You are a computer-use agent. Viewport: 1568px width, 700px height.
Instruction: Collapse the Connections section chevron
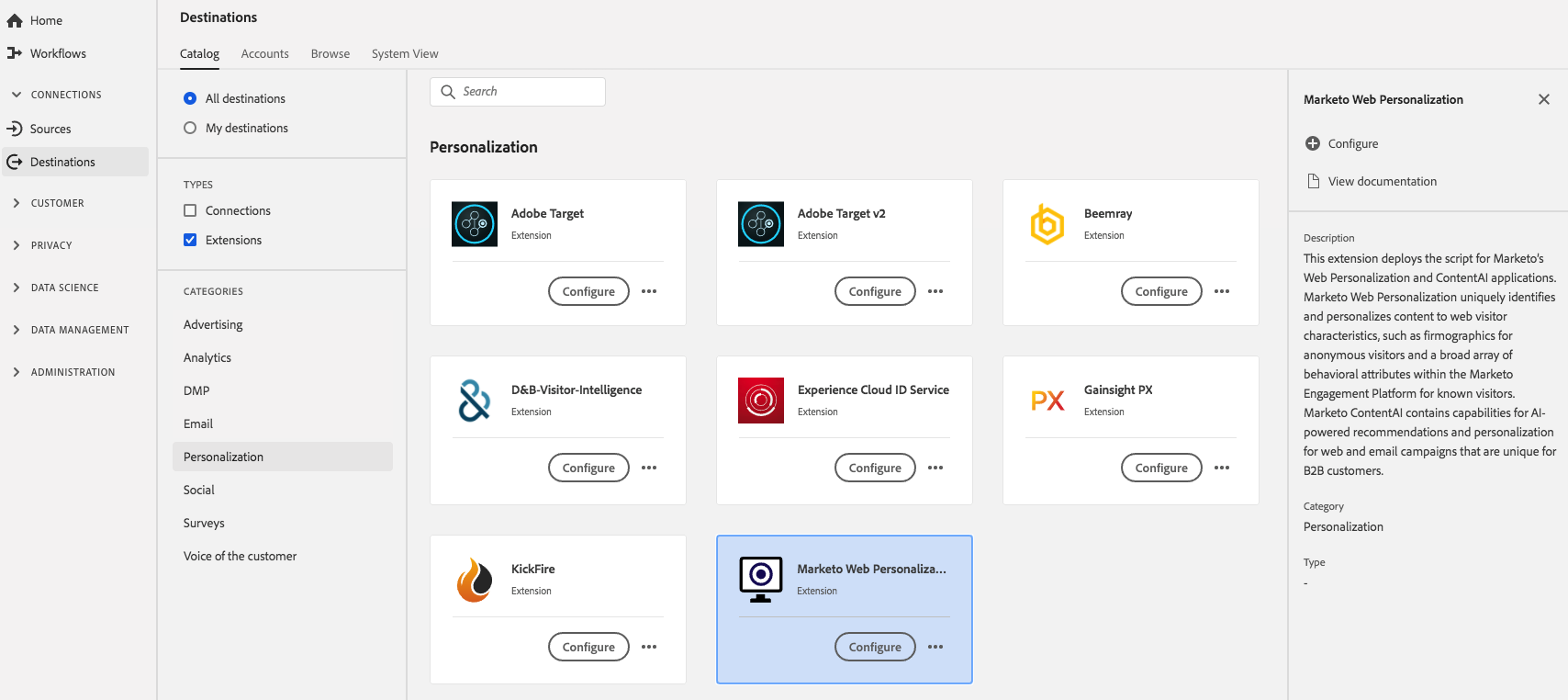17,95
